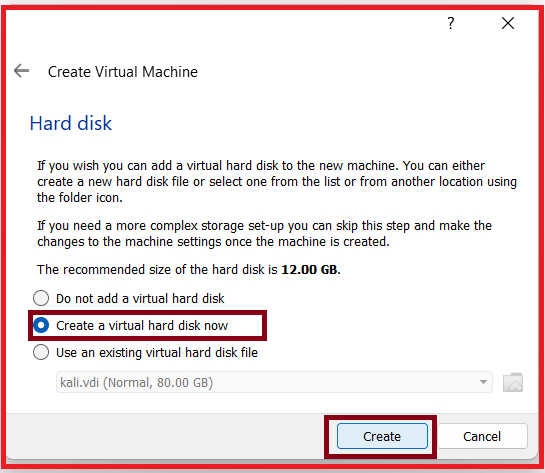This screenshot has width=545, height=473.
Task: Click the filled radio circle for "Create a virtual"
Action: pos(41,325)
